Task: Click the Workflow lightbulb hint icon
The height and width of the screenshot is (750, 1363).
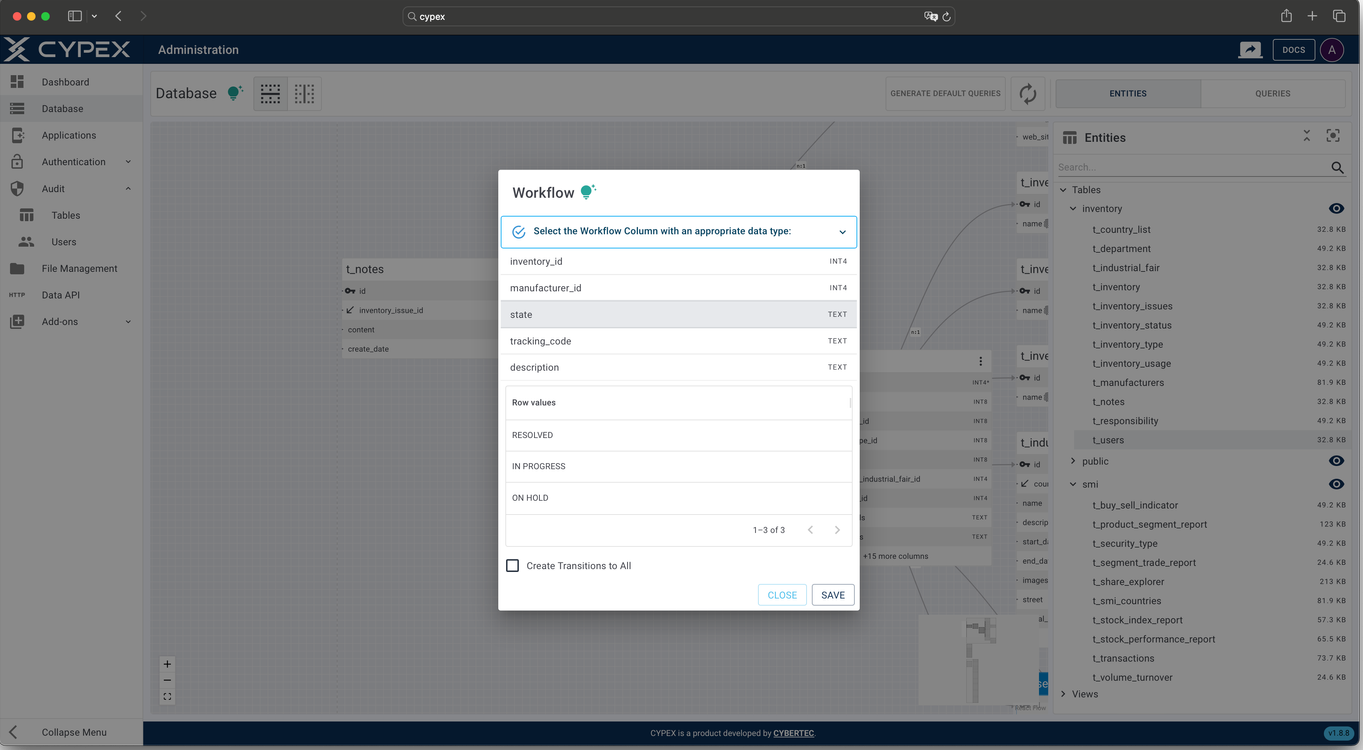Action: pyautogui.click(x=588, y=192)
